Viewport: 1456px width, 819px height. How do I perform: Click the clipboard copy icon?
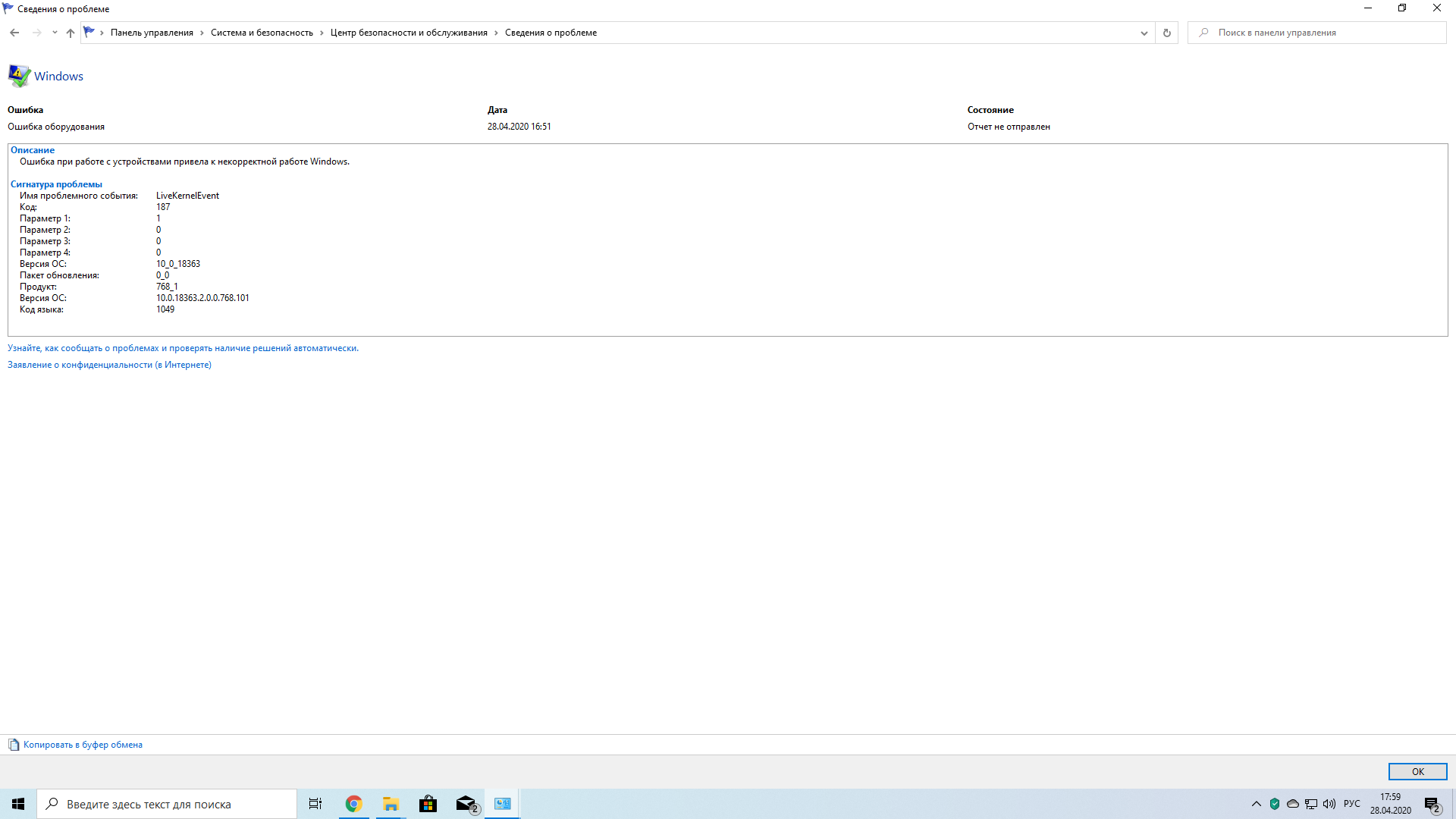tap(14, 745)
